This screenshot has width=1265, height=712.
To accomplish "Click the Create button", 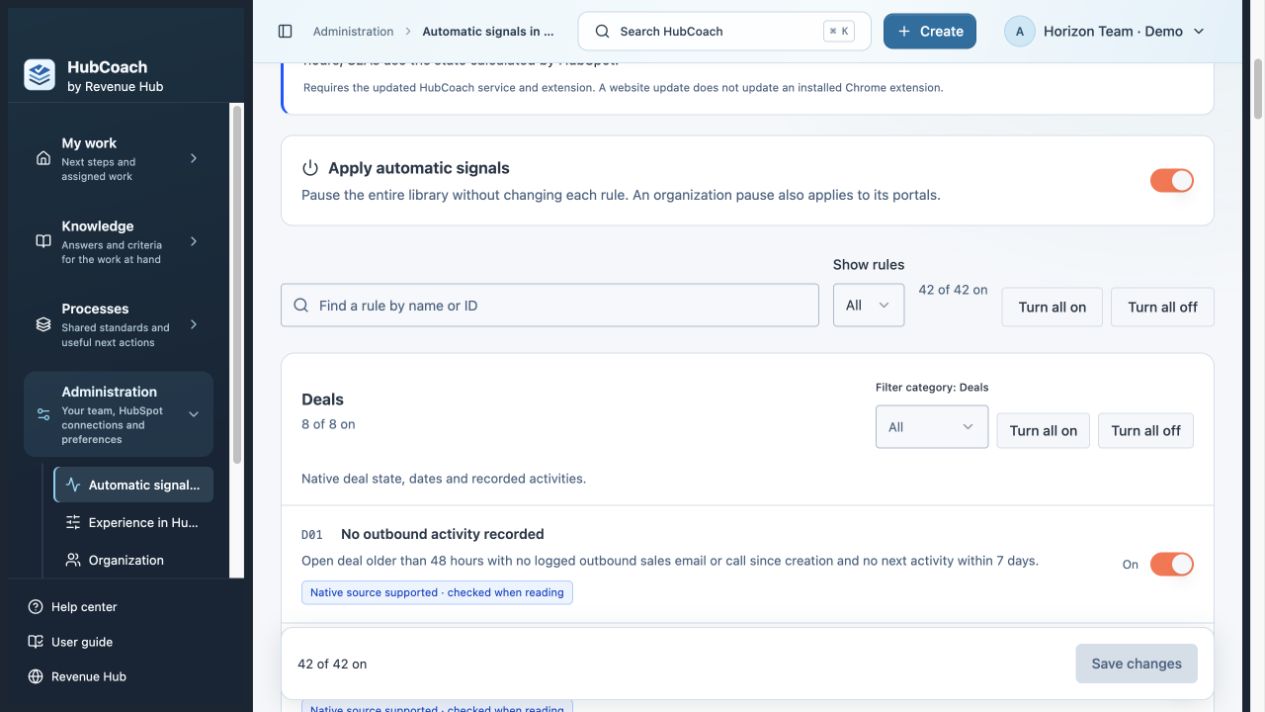I will click(x=929, y=31).
